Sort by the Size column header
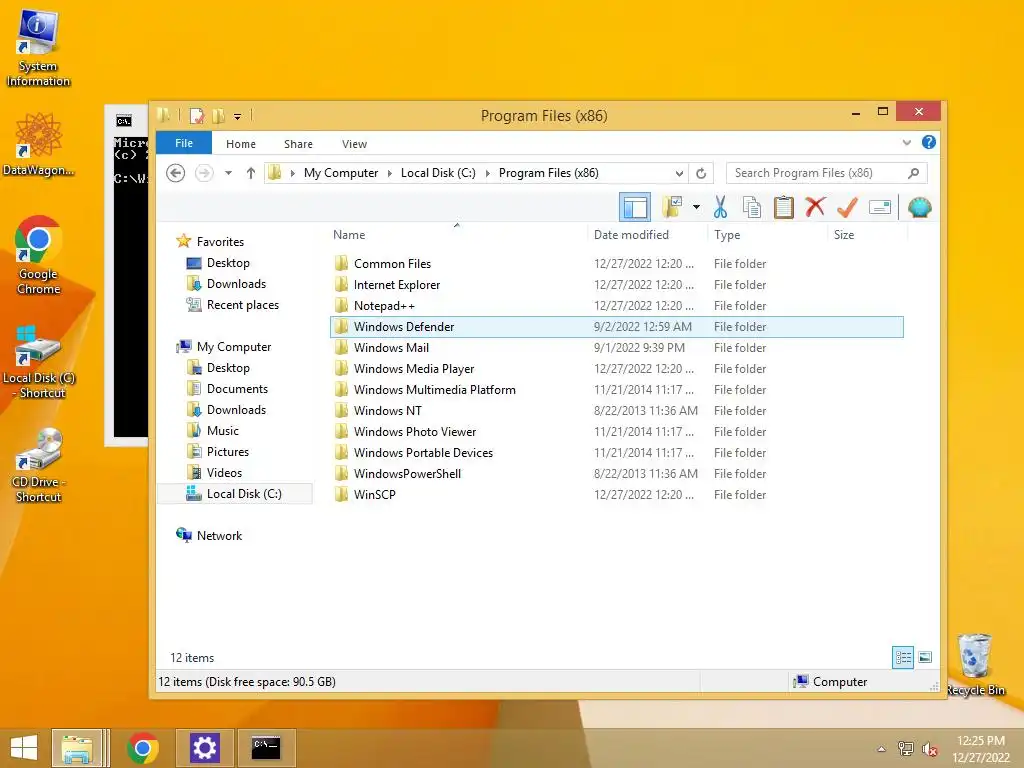This screenshot has height=768, width=1024. click(x=844, y=234)
